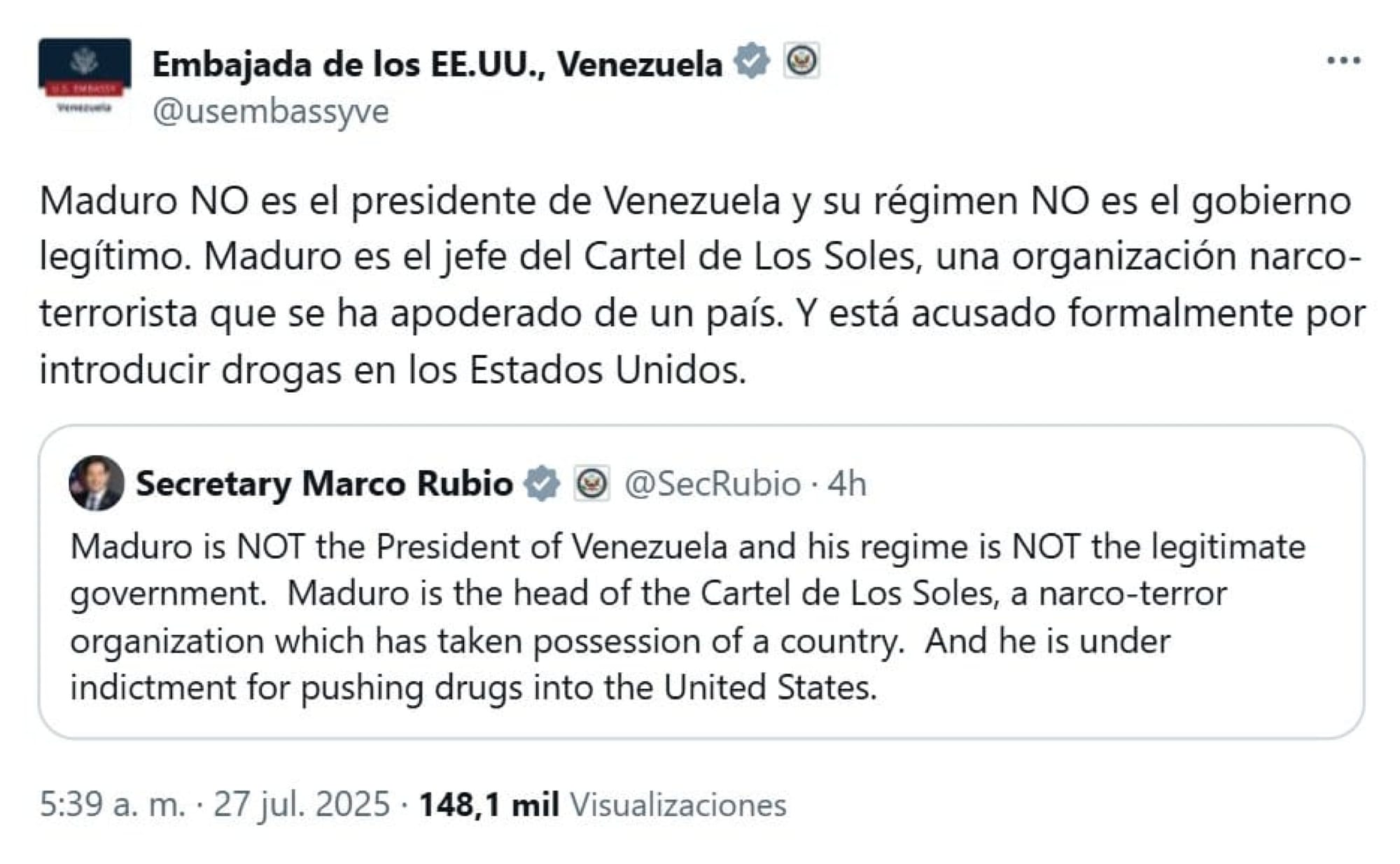The height and width of the screenshot is (864, 1400).
Task: Click the quoted line "indictment for pushing drugs"
Action: (x=472, y=688)
